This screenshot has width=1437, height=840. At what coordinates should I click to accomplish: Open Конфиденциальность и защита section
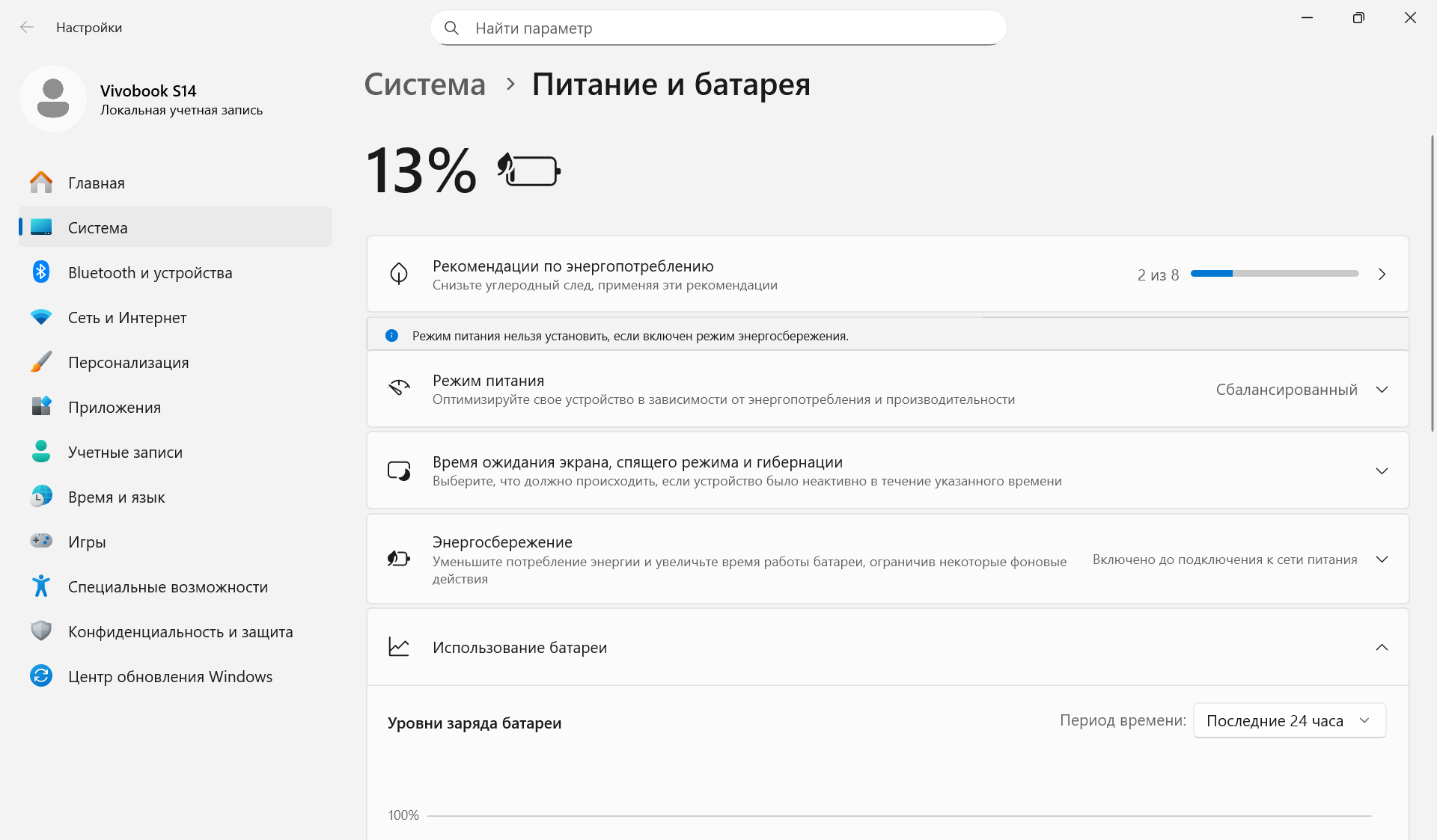(175, 631)
